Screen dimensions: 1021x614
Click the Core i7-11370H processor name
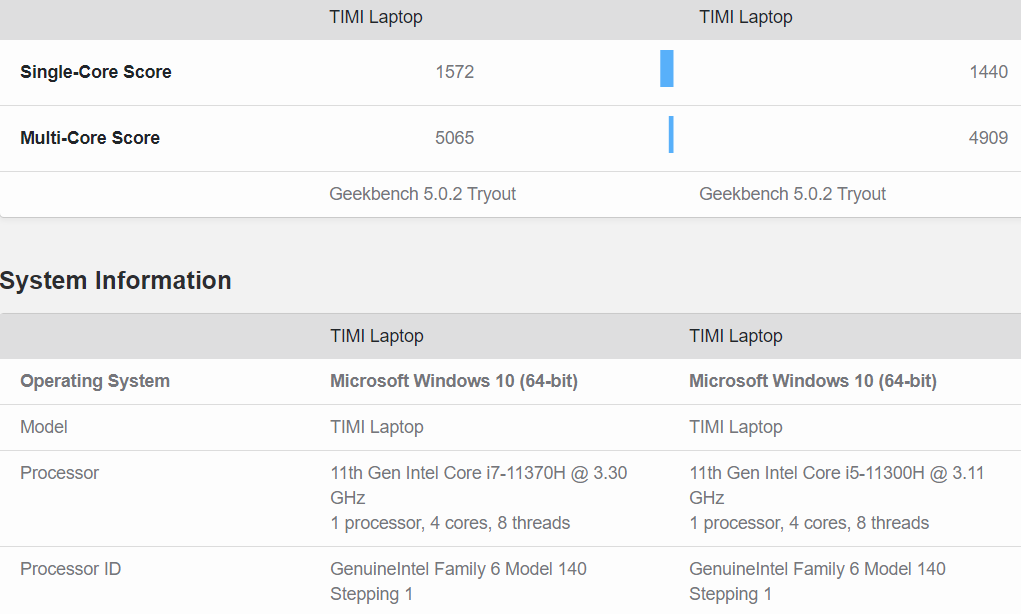point(478,473)
